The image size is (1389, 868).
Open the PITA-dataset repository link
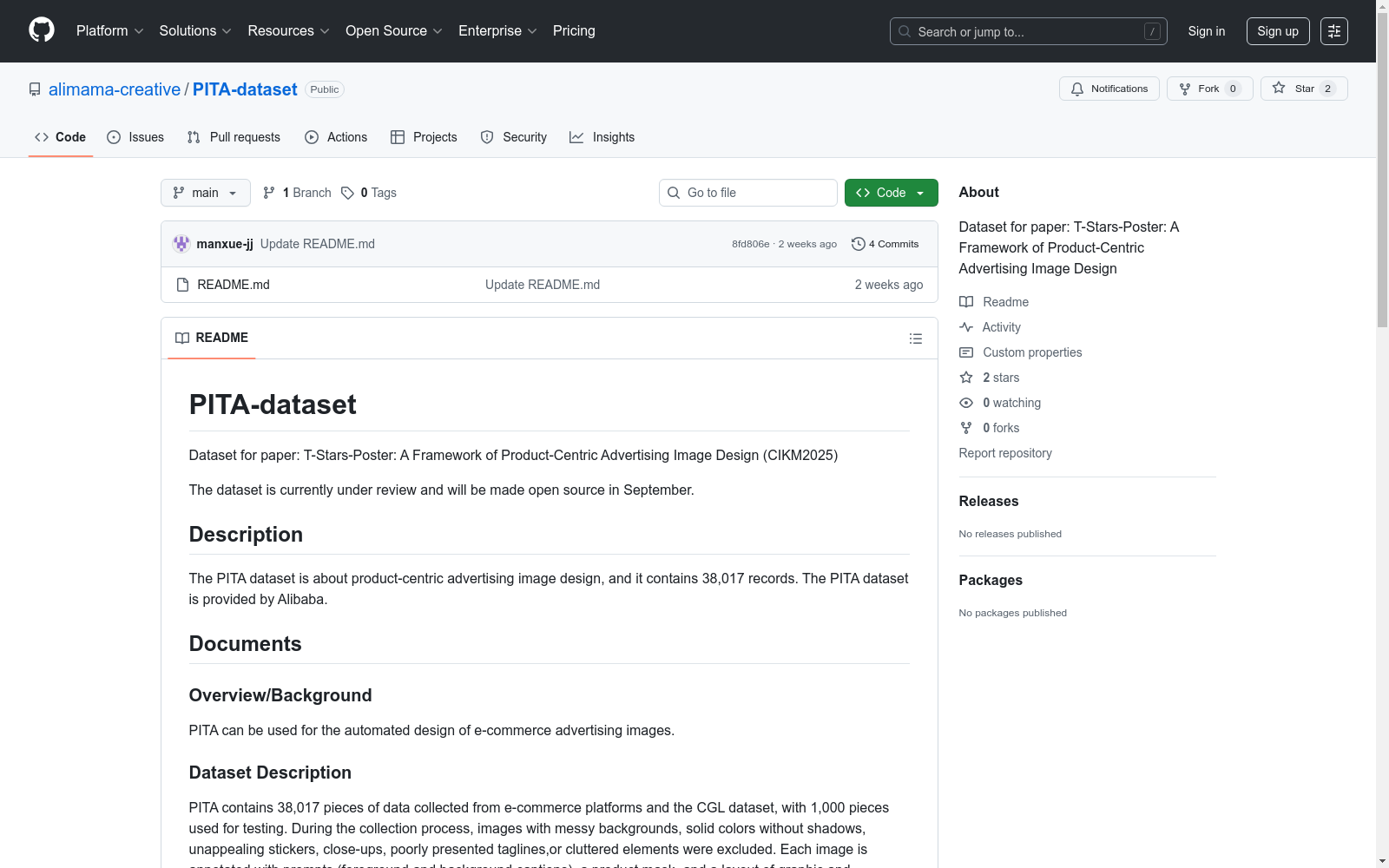(245, 89)
